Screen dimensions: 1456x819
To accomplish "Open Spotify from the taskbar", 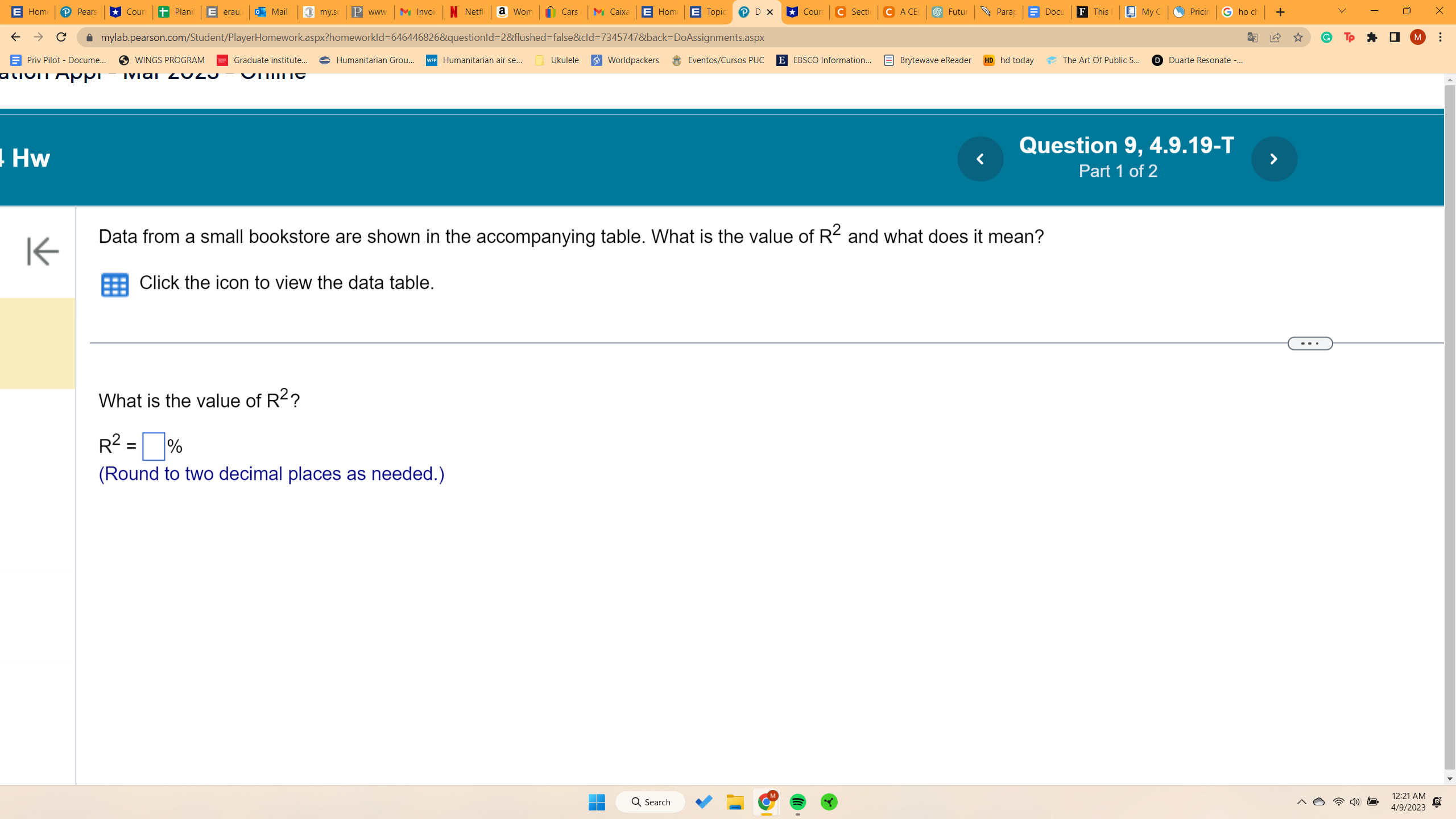I will 797,802.
